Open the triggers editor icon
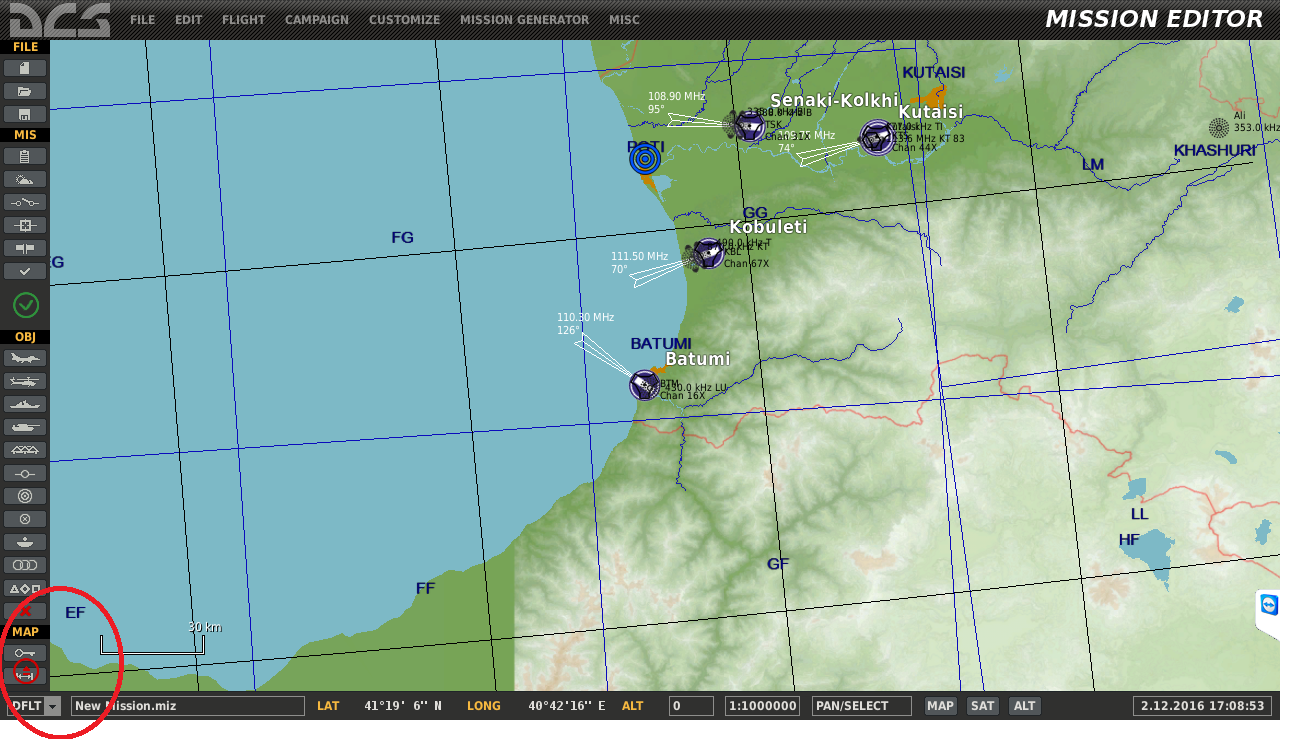 25,202
